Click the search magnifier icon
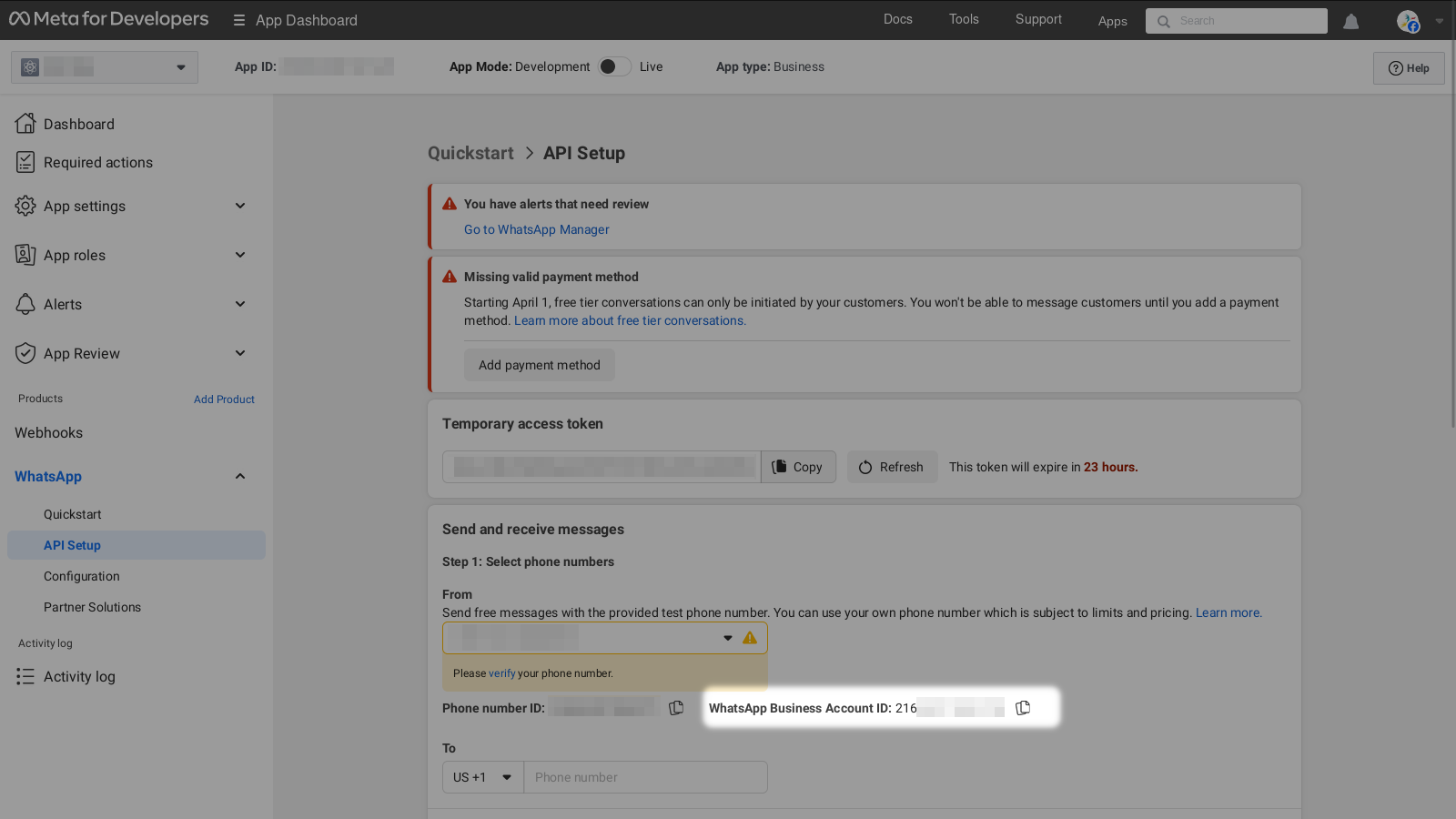This screenshot has width=1456, height=819. (x=1163, y=21)
